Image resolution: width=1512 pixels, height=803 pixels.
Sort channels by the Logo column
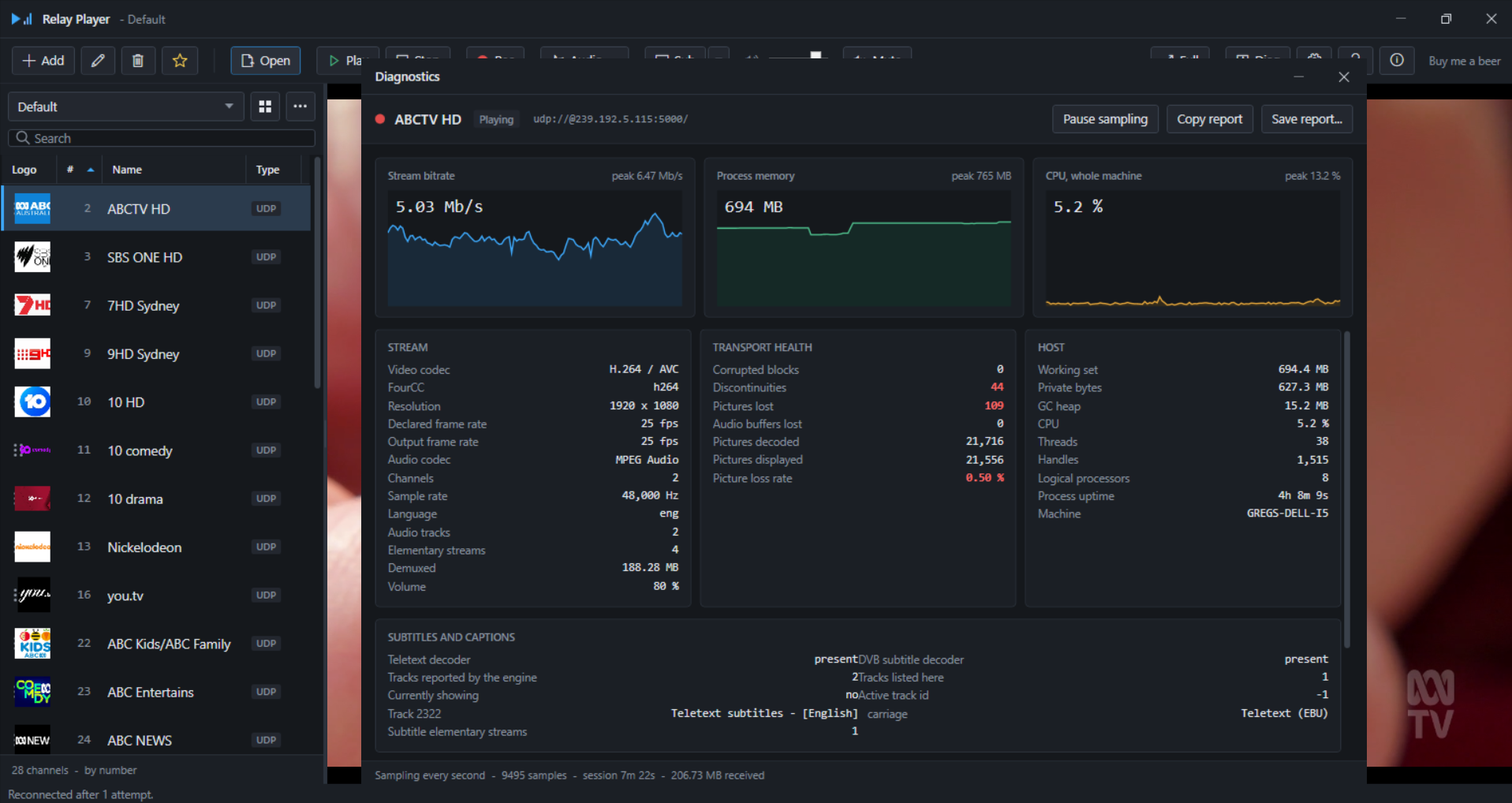pos(24,170)
